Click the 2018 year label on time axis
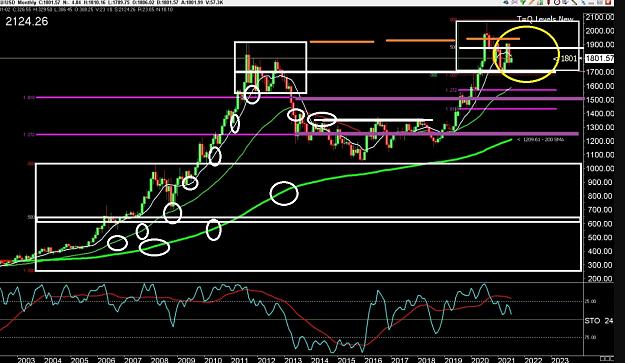Viewport: 625px width, 363px height. tap(426, 360)
